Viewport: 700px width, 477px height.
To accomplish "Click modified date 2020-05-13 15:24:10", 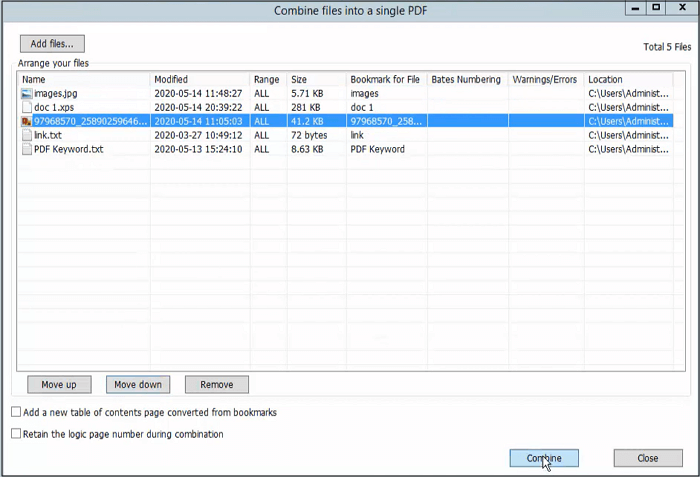I will [198, 149].
